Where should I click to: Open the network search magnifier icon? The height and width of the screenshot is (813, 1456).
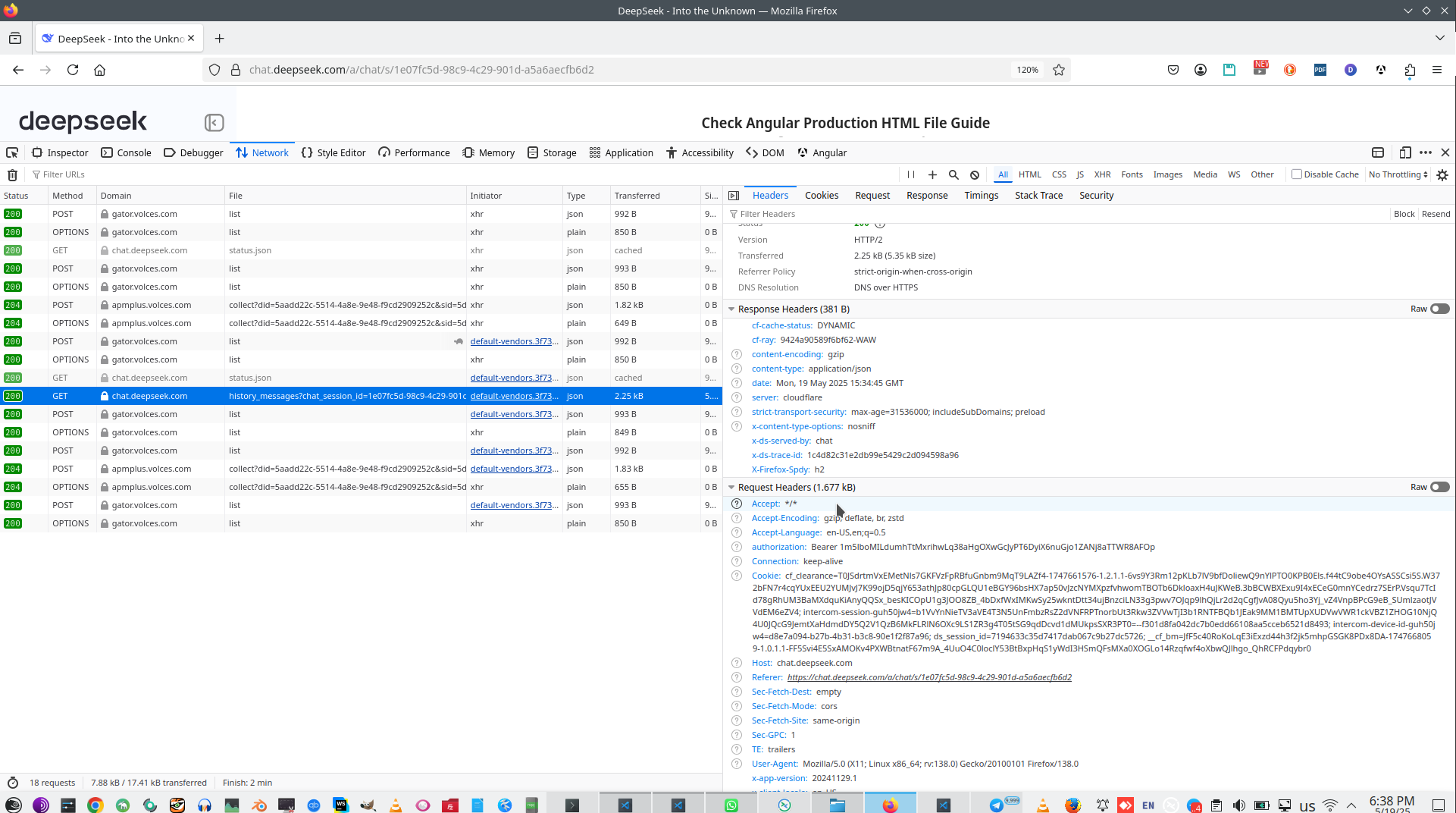coord(953,174)
